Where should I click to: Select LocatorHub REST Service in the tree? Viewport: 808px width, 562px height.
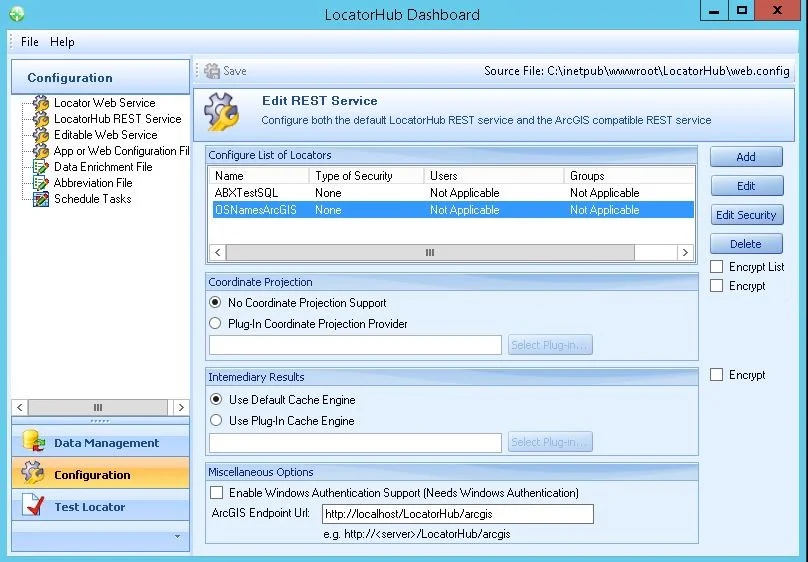click(x=117, y=118)
